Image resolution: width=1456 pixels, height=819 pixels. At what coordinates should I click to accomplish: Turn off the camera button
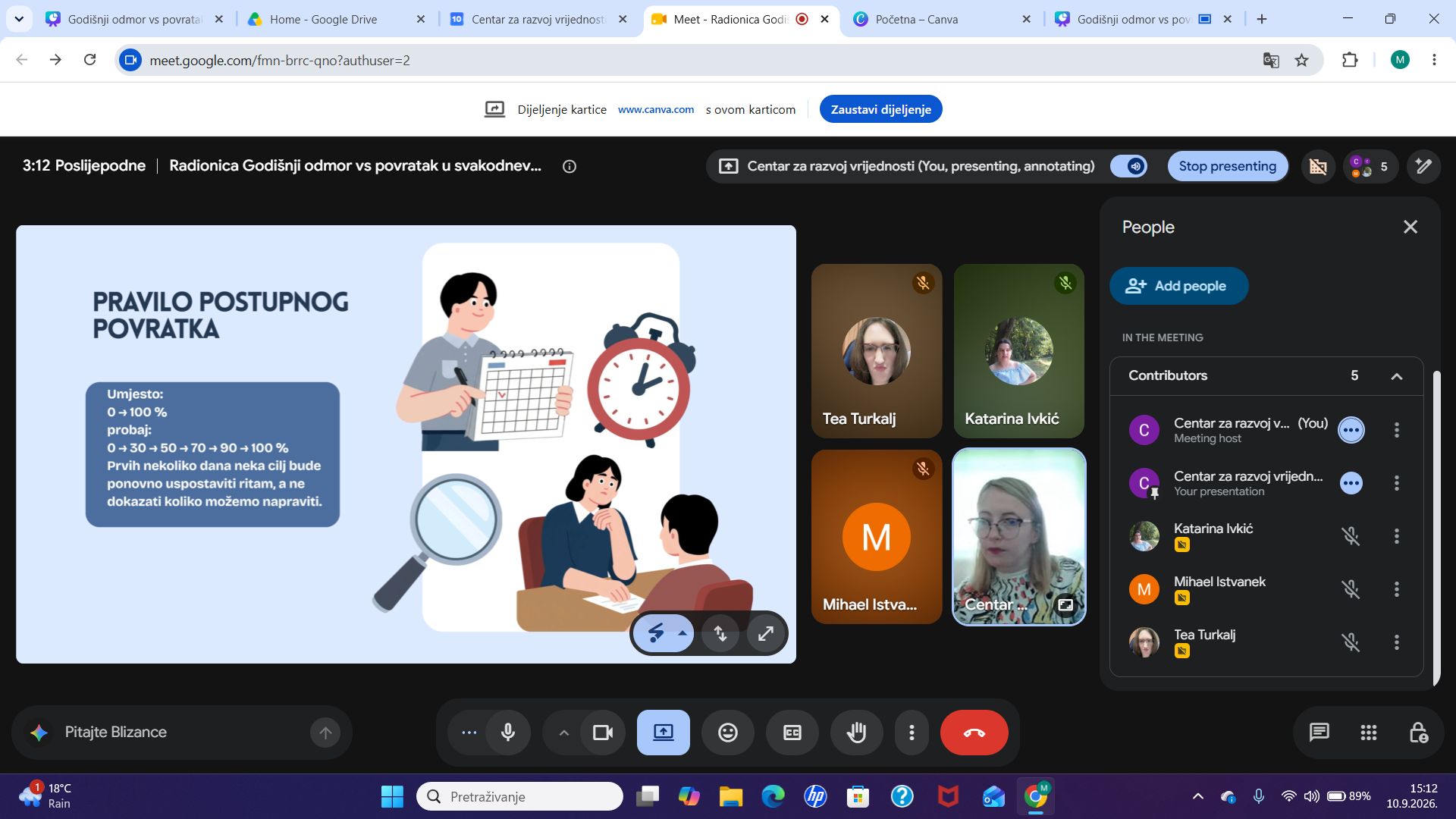(x=603, y=733)
